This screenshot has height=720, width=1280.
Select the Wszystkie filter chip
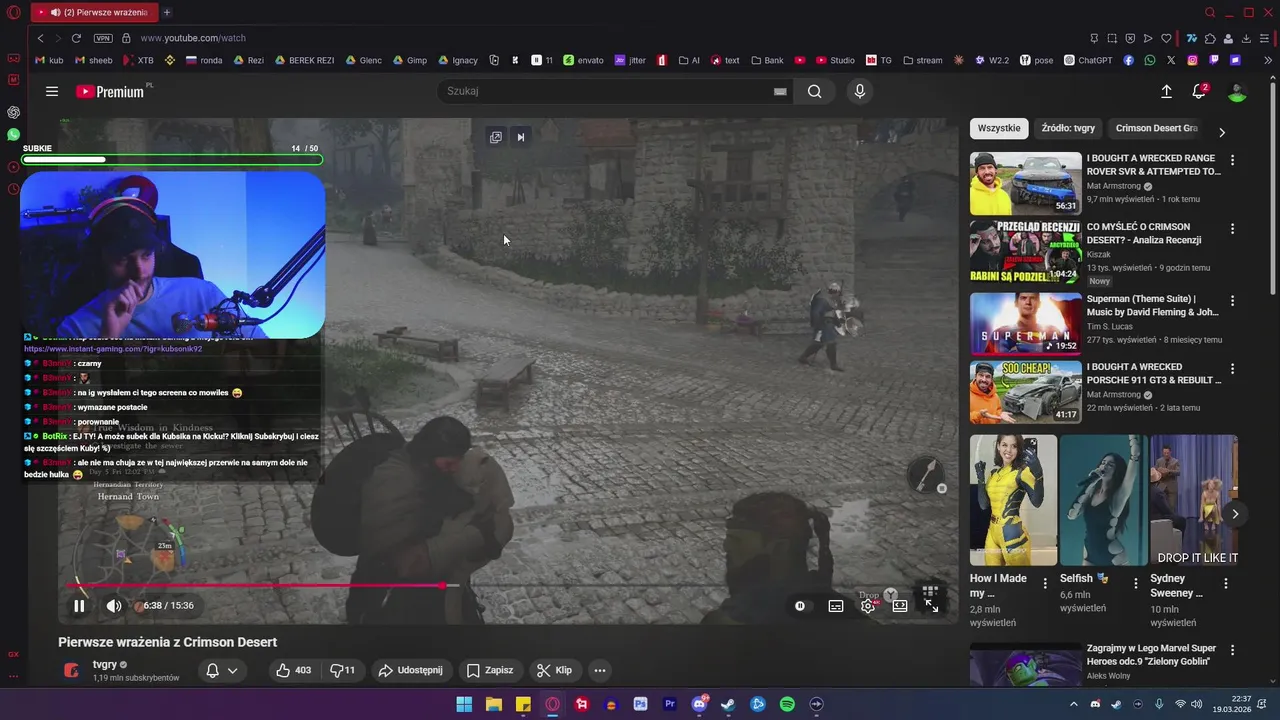(999, 128)
